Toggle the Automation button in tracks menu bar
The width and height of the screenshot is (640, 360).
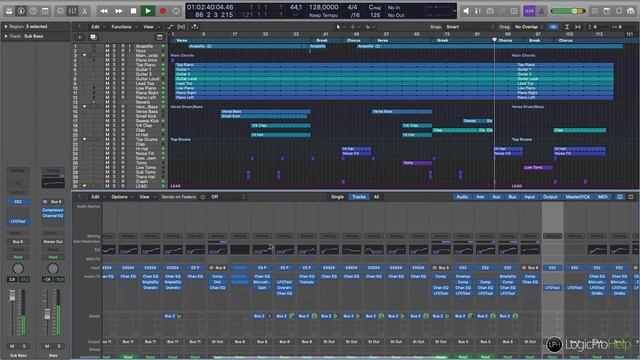click(x=170, y=27)
